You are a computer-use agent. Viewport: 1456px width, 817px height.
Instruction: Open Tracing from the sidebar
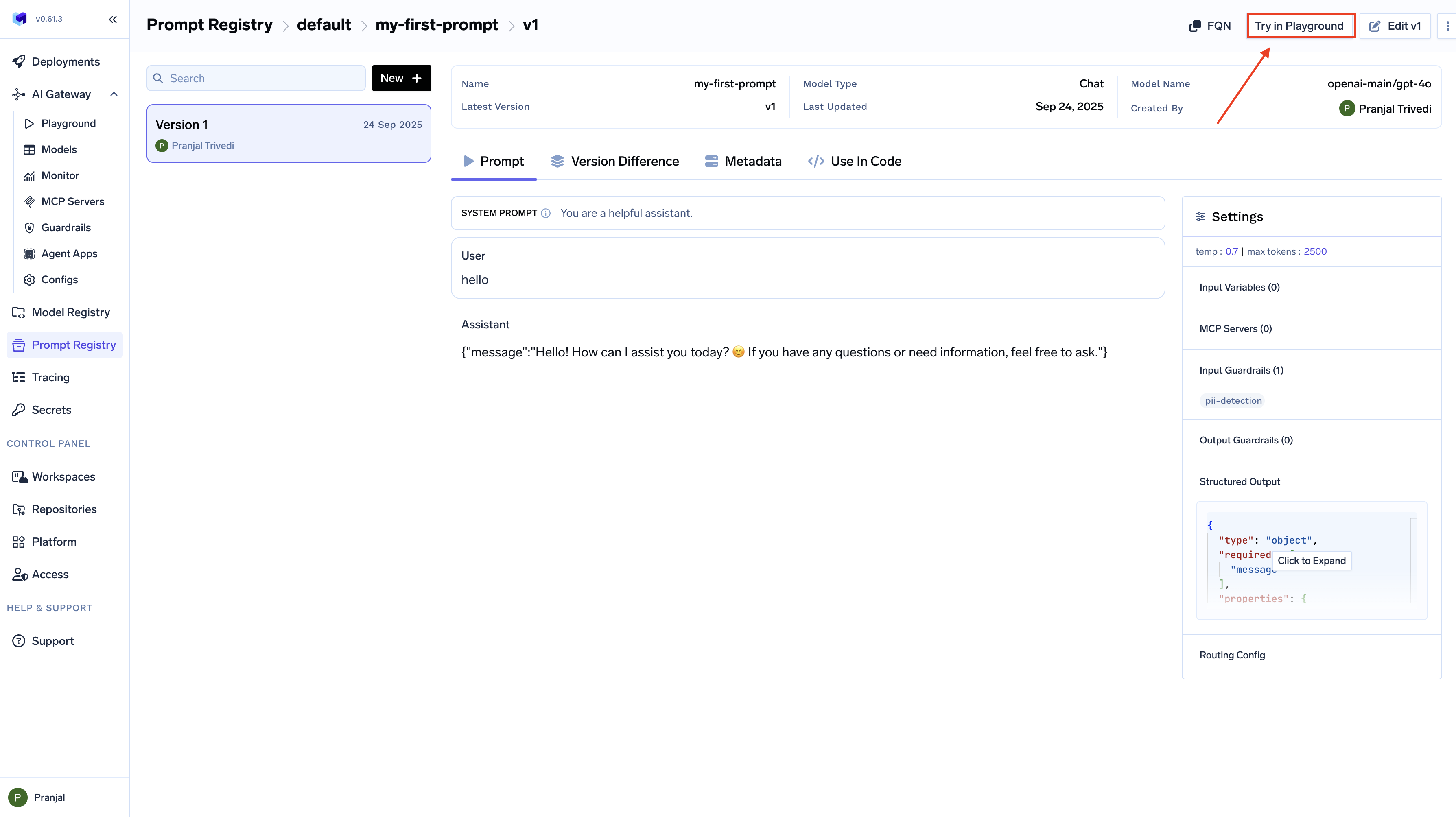coord(50,378)
